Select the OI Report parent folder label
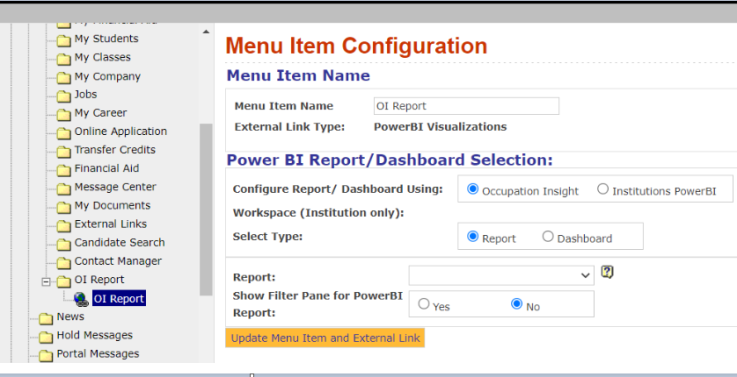The height and width of the screenshot is (377, 737). click(99, 280)
